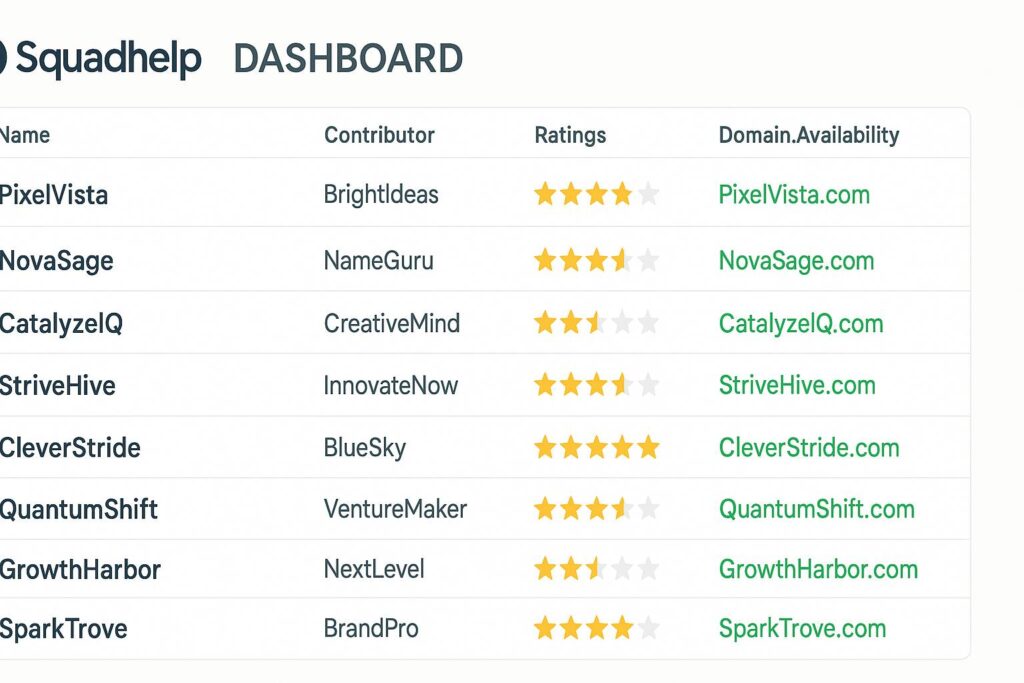Click the NameGuru contributor entry
The image size is (1024, 683).
(x=378, y=260)
